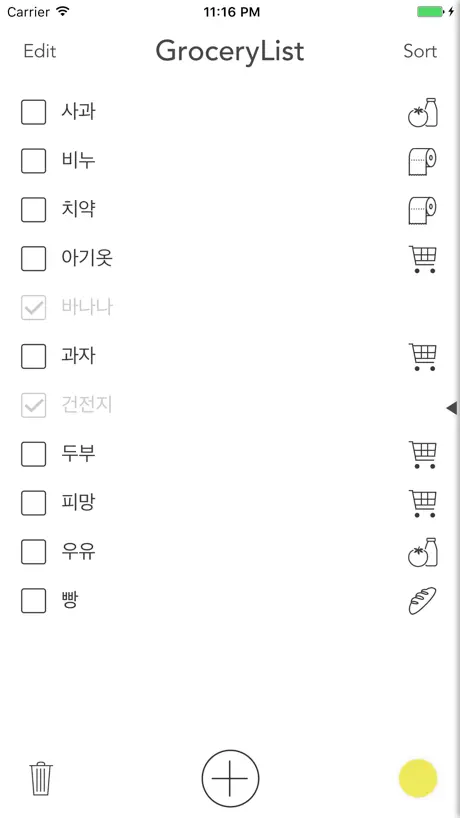The height and width of the screenshot is (818, 460).
Task: Select the 피망 list item text
Action: click(78, 502)
